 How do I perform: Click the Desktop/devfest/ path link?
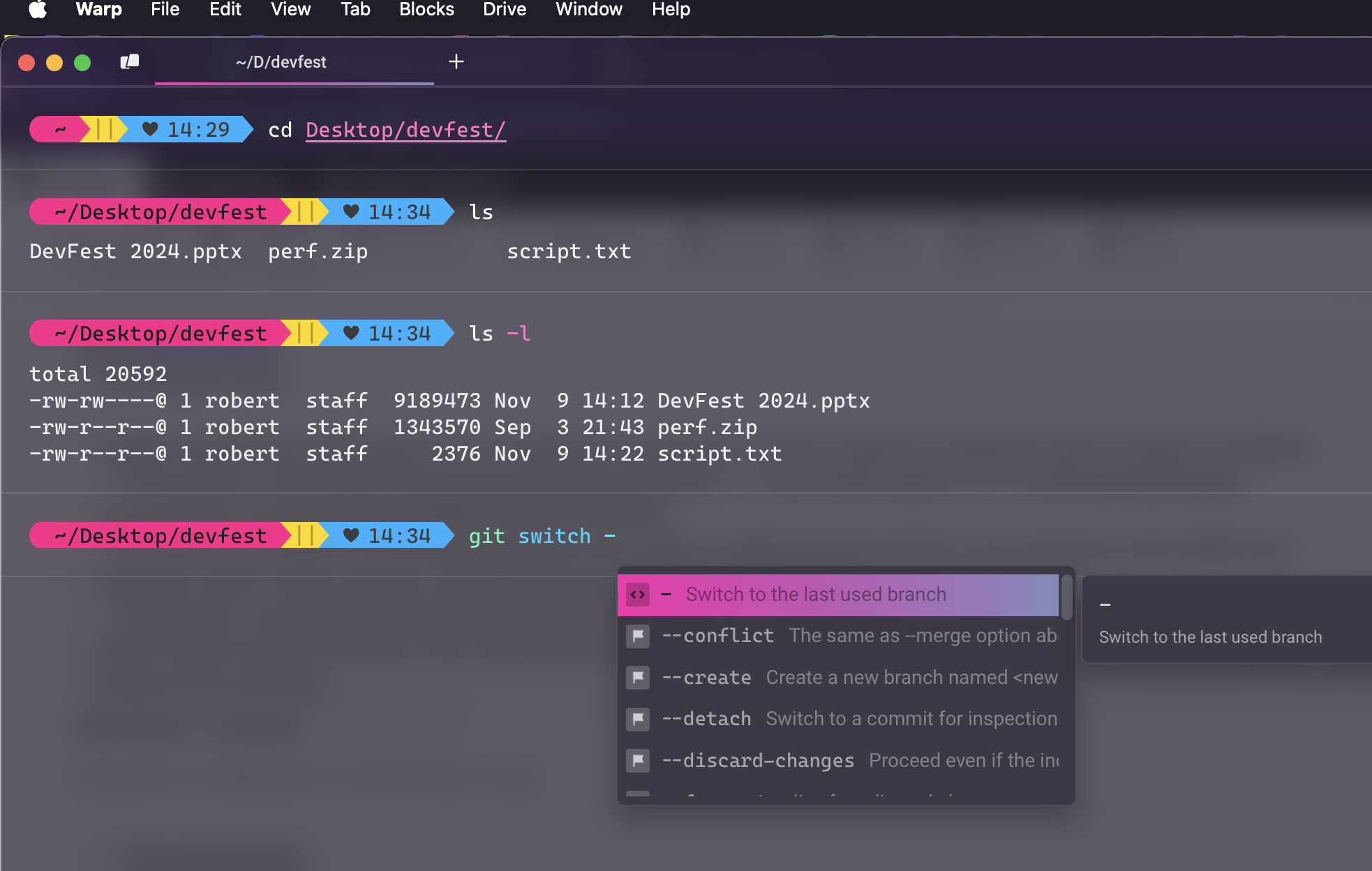[x=405, y=130]
